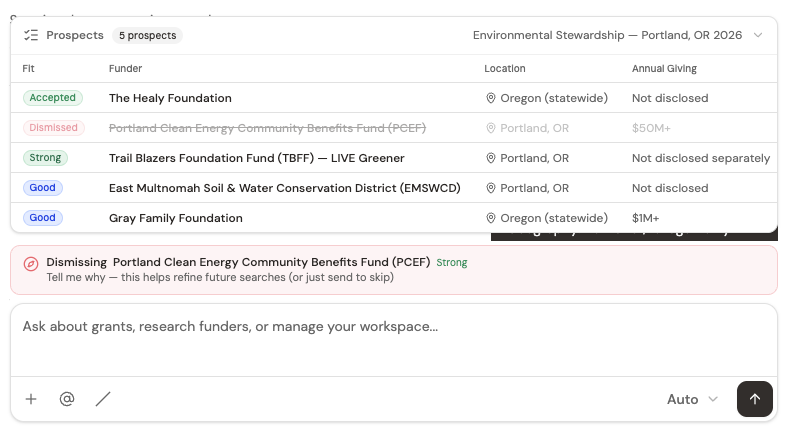Click the Strong fit badge for Trail Blazers
791x435 pixels.
point(45,158)
